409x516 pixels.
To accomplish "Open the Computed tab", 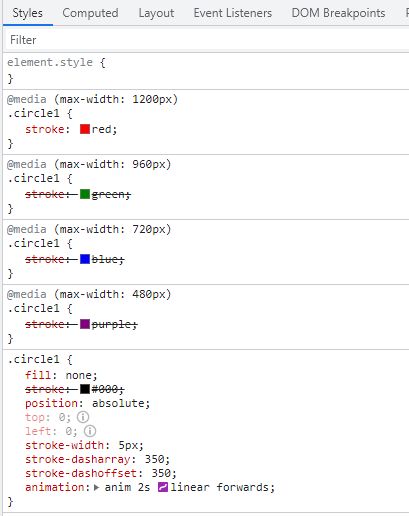I will [90, 13].
